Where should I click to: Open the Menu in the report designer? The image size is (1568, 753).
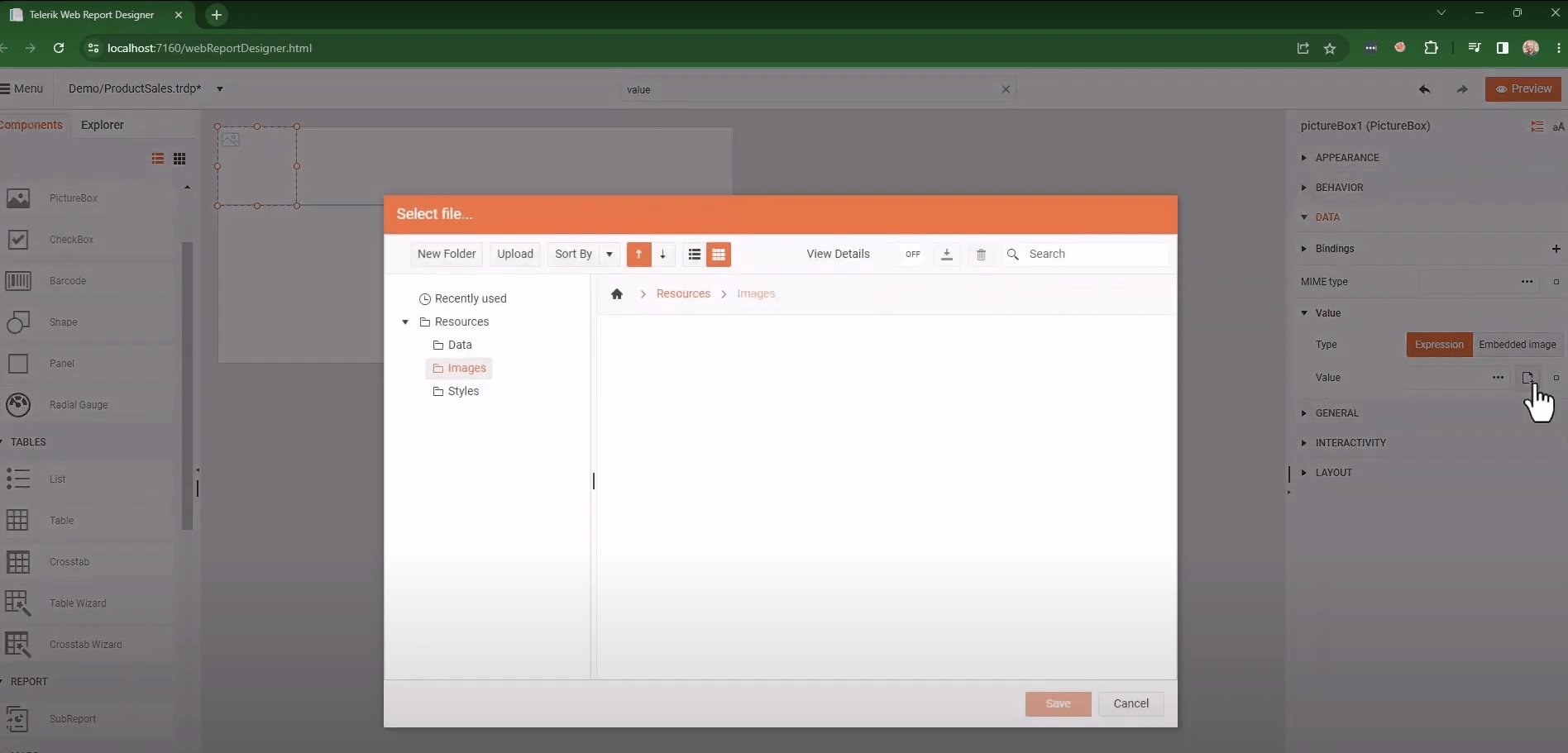(x=22, y=88)
